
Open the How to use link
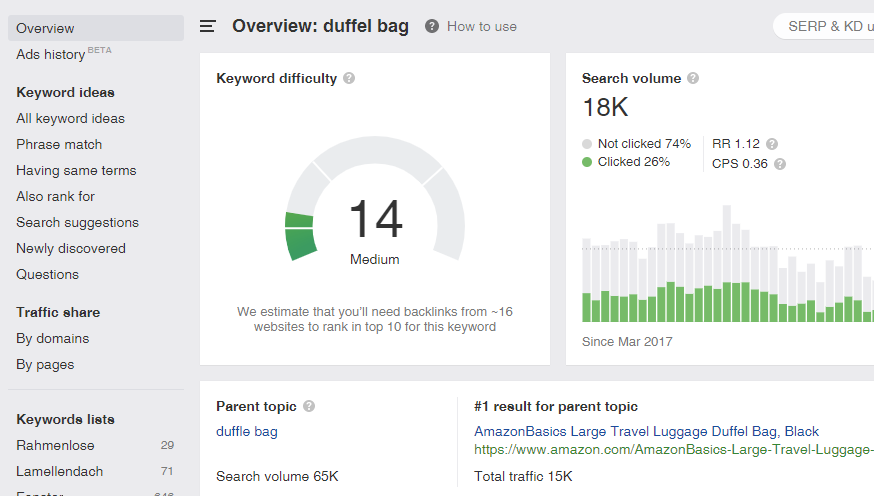pos(482,27)
